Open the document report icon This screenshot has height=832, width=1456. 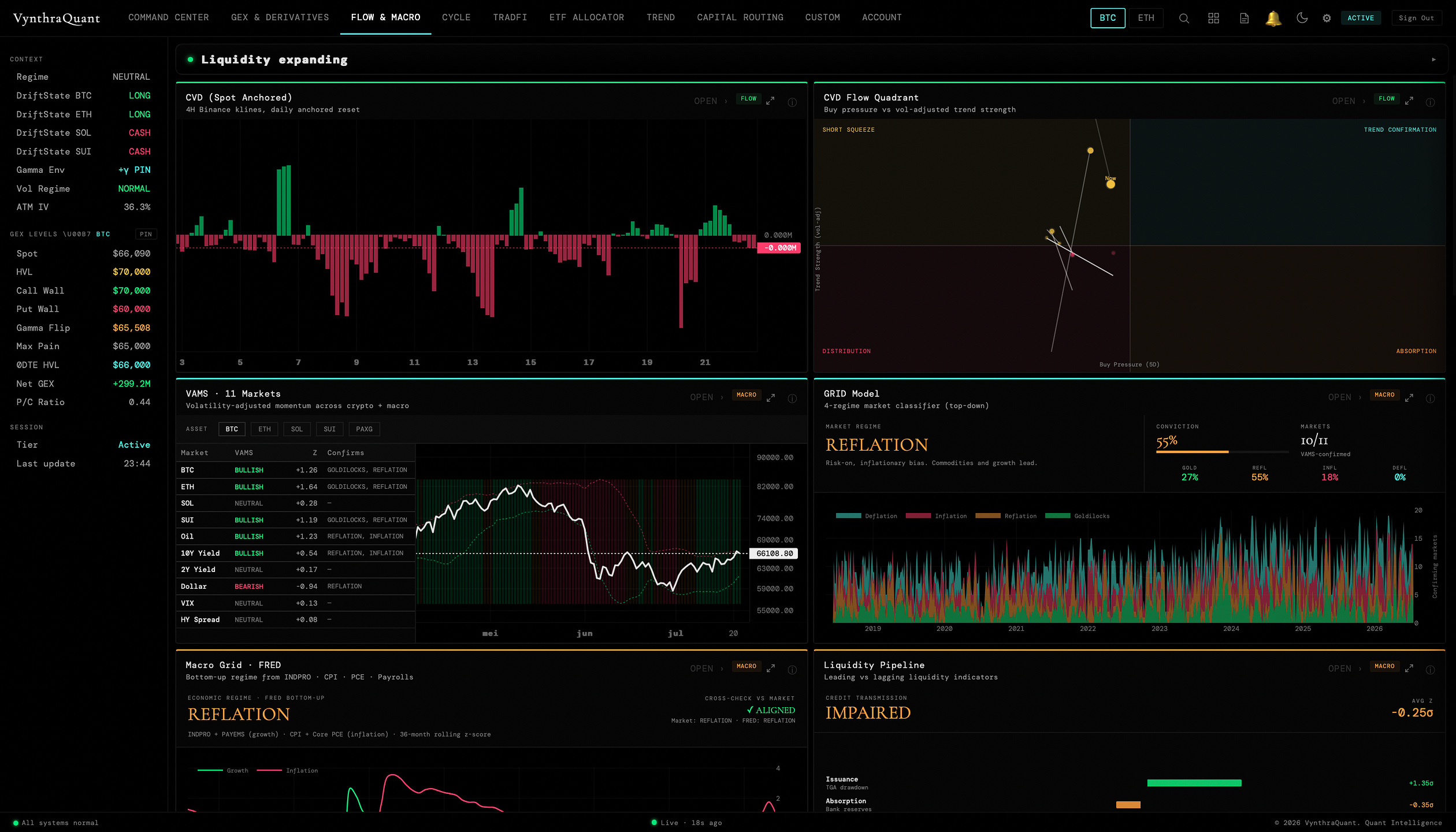coord(1244,18)
